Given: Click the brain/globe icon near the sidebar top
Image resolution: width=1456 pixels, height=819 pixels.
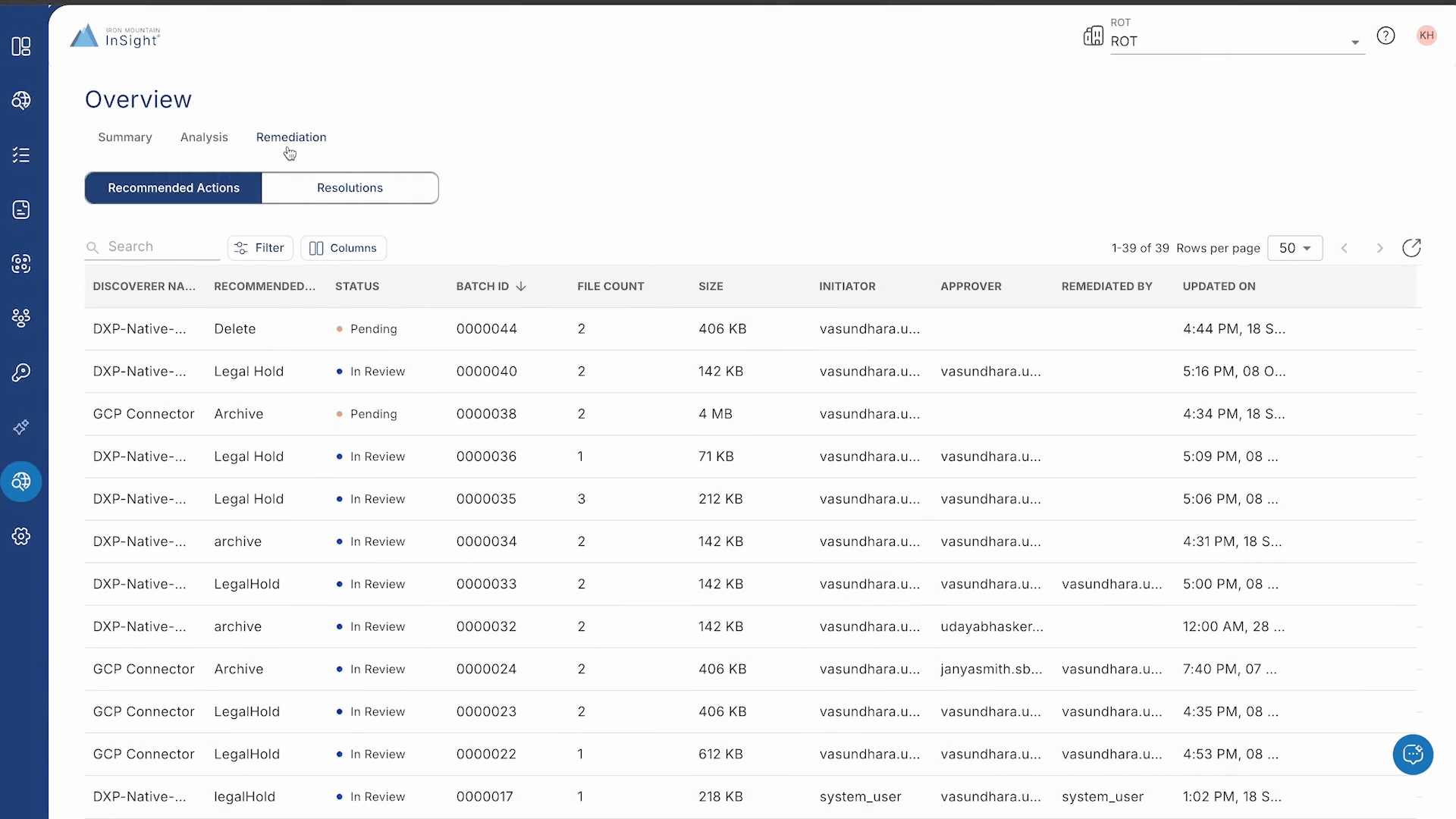Looking at the screenshot, I should [x=21, y=100].
